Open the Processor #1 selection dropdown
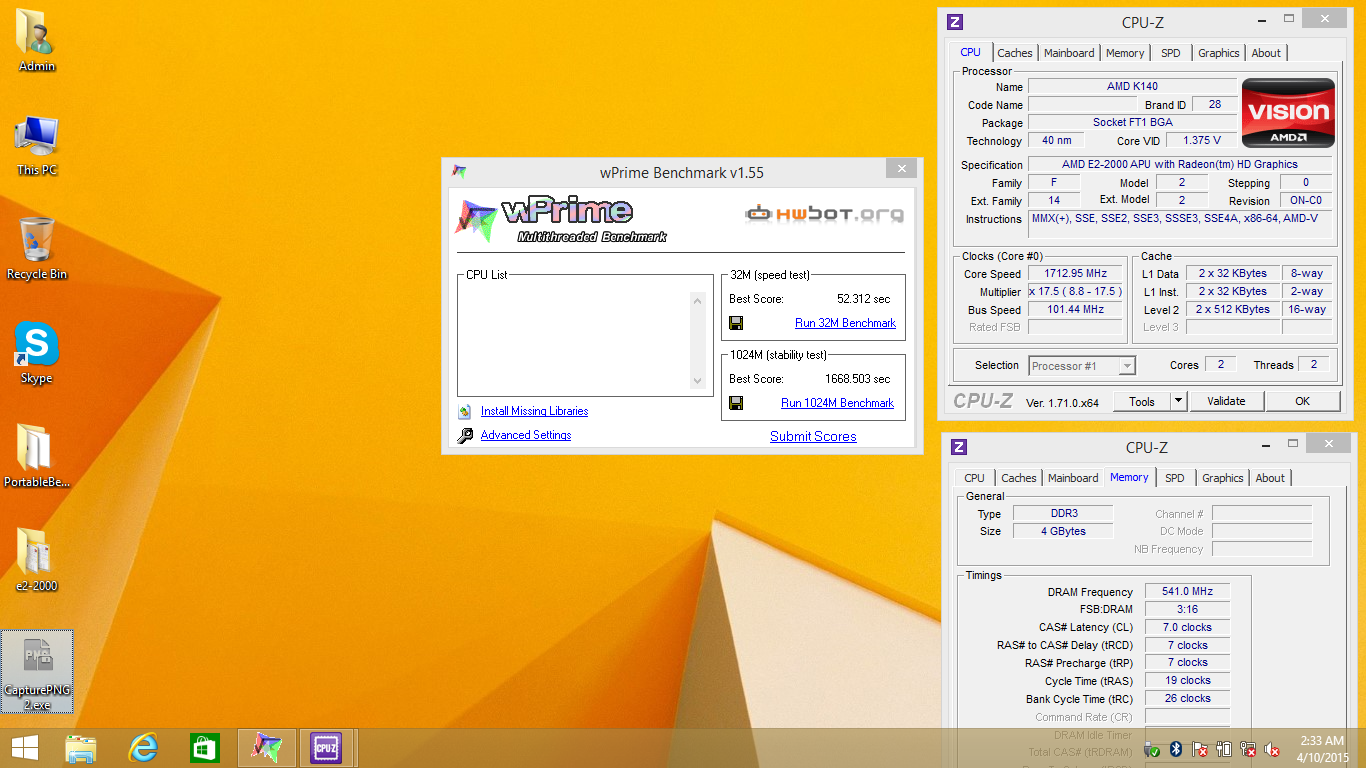The image size is (1366, 768). tap(1082, 366)
